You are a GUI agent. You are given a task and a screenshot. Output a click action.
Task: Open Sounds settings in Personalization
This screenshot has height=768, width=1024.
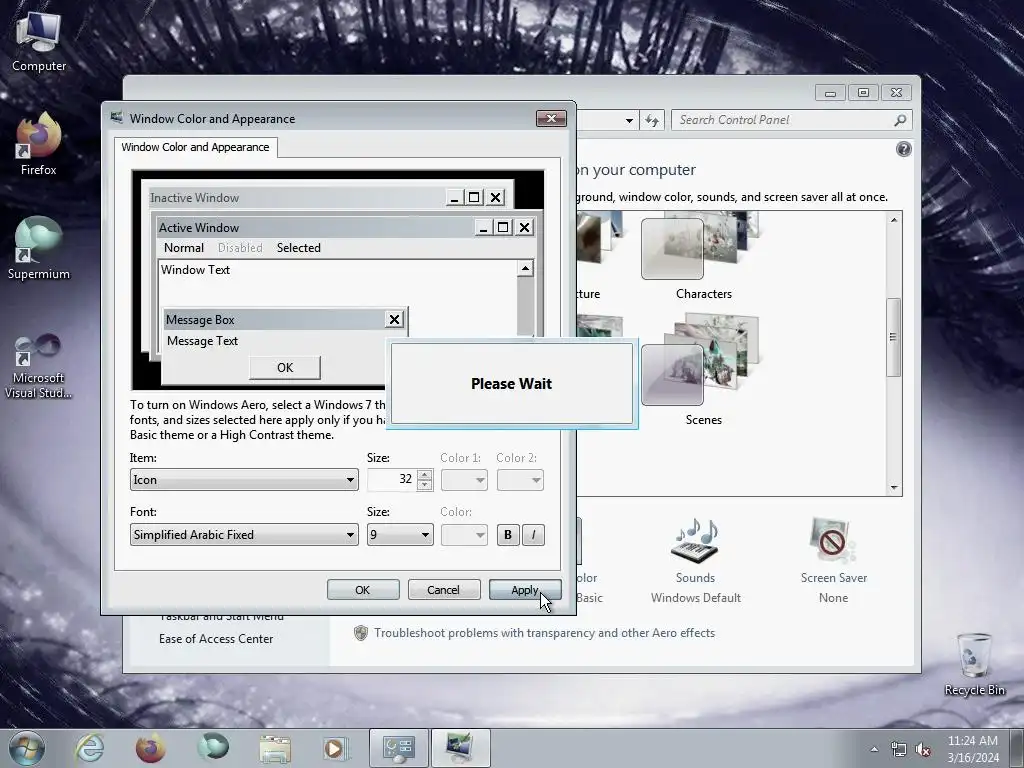click(696, 560)
